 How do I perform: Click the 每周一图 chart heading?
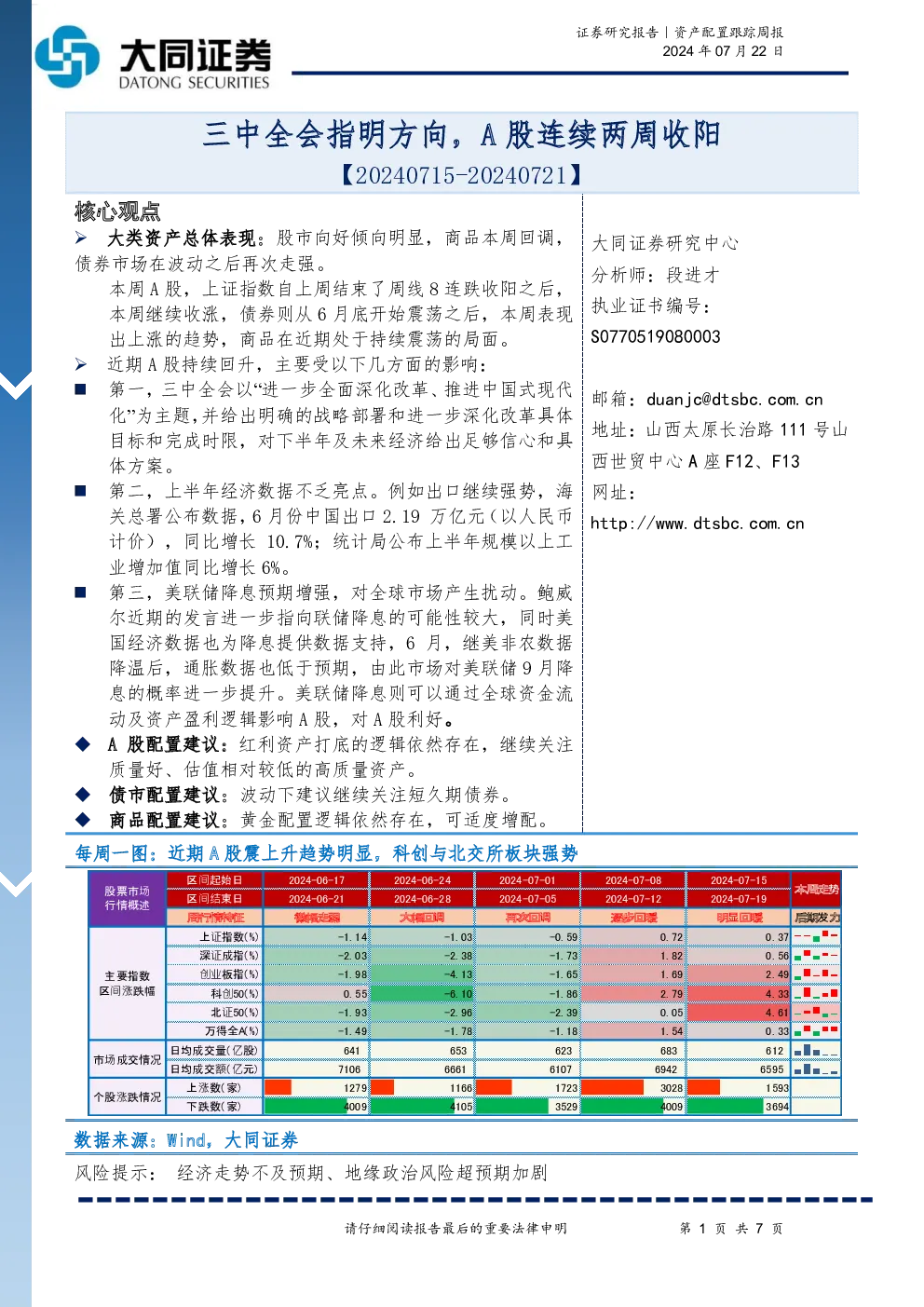click(x=326, y=853)
